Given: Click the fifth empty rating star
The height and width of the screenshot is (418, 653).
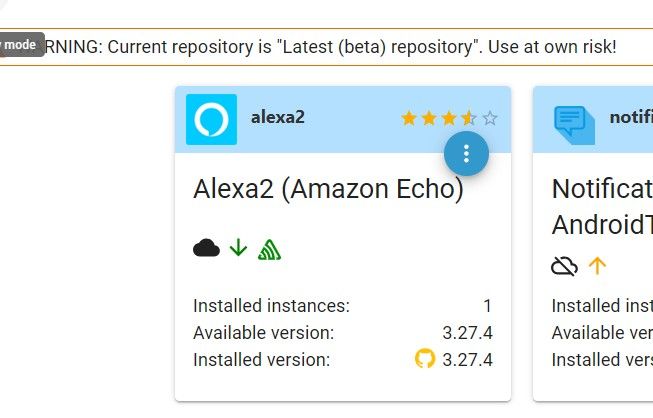Looking at the screenshot, I should tap(490, 118).
